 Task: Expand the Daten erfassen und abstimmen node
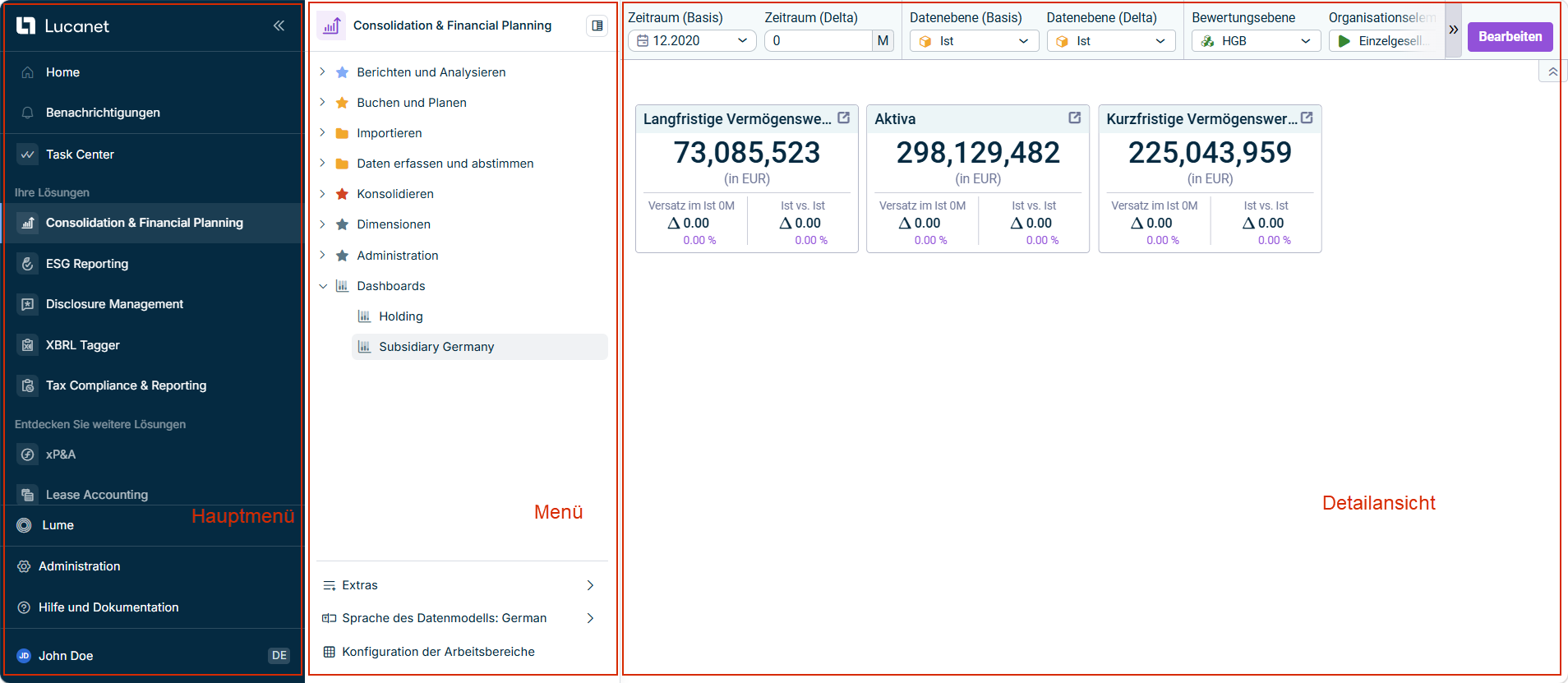[322, 164]
